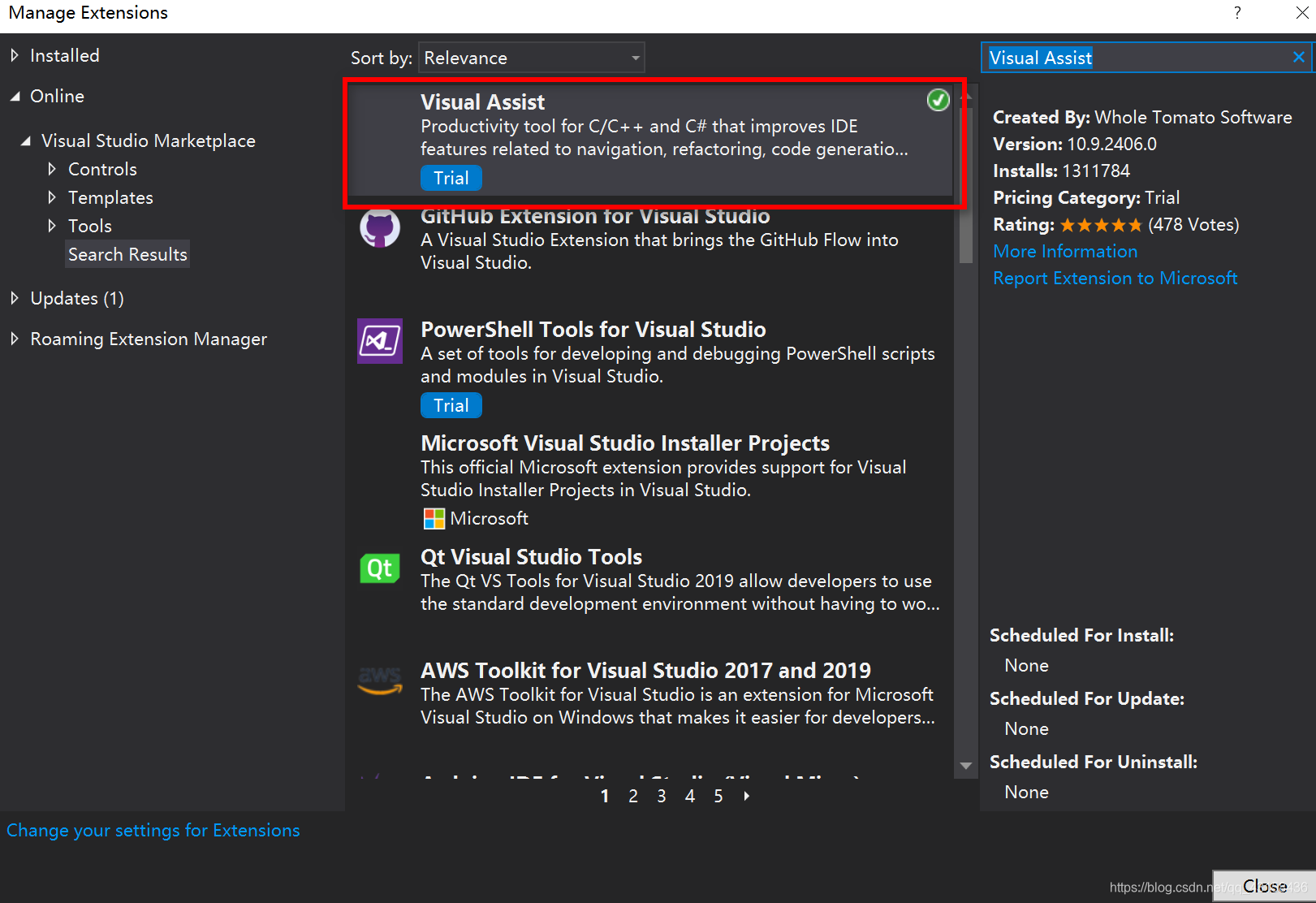Go to results page 3
Screen dimensions: 1316x903
tap(662, 796)
